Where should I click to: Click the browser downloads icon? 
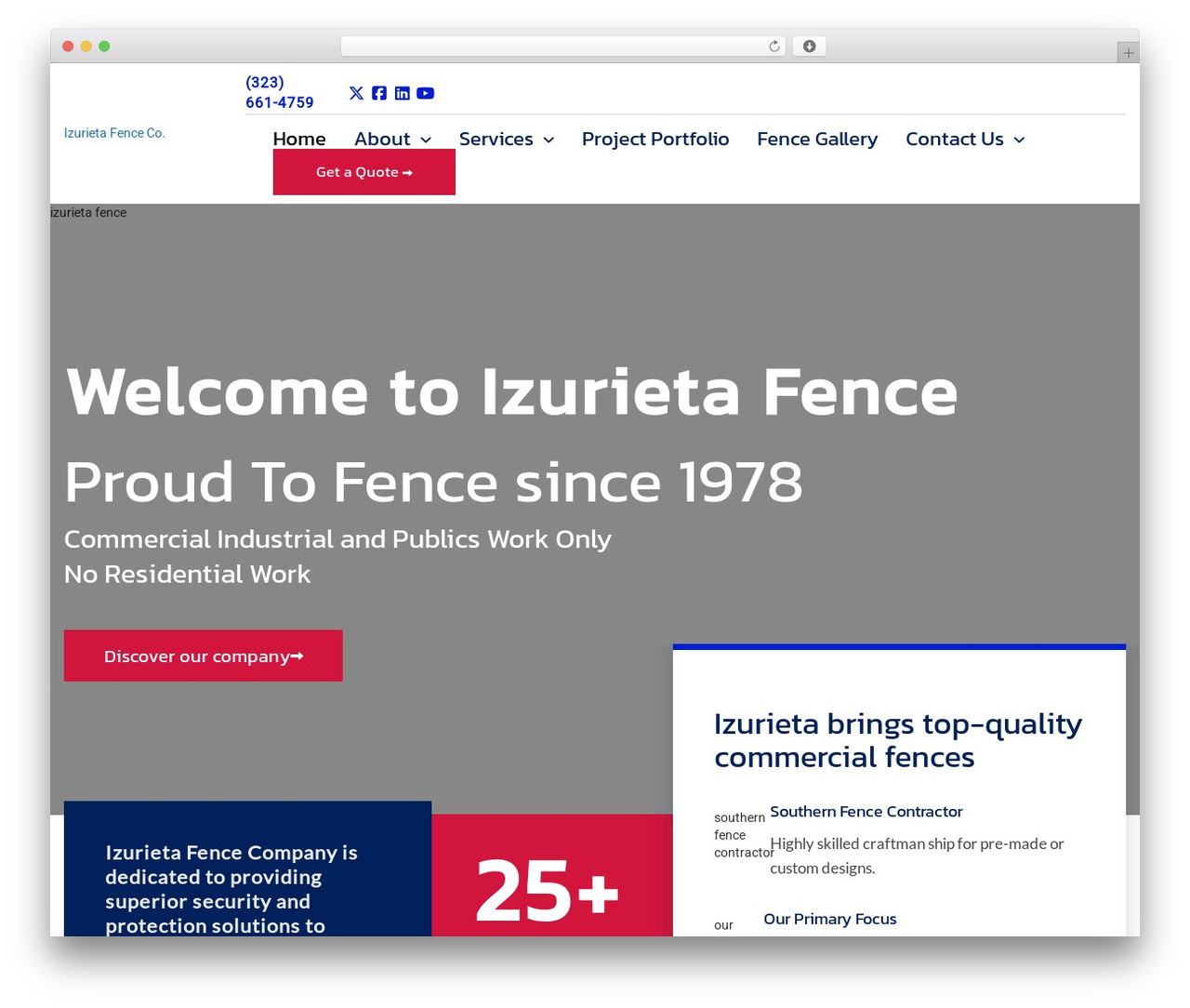[x=809, y=46]
